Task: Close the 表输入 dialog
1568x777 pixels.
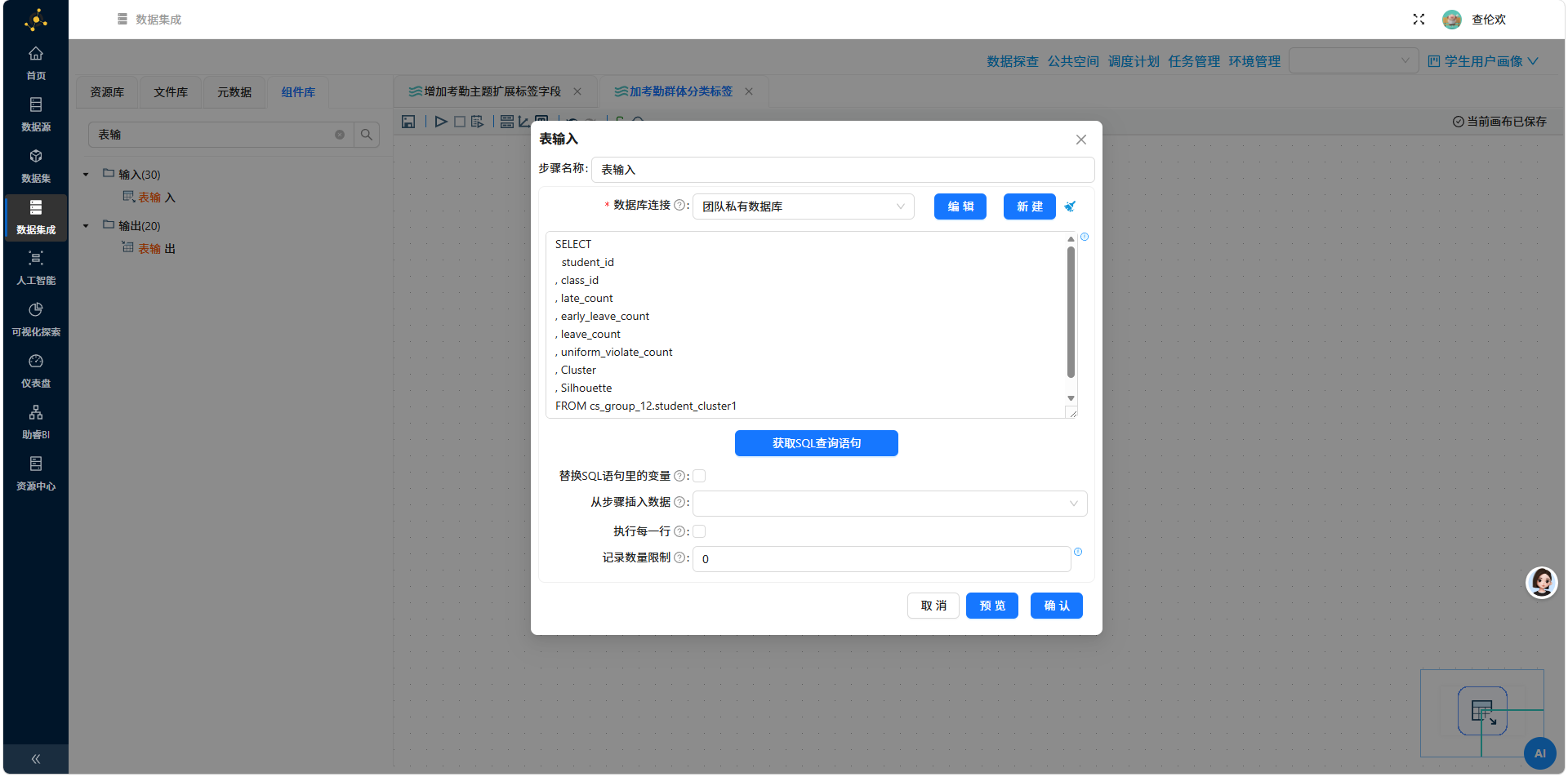Action: click(x=1081, y=140)
